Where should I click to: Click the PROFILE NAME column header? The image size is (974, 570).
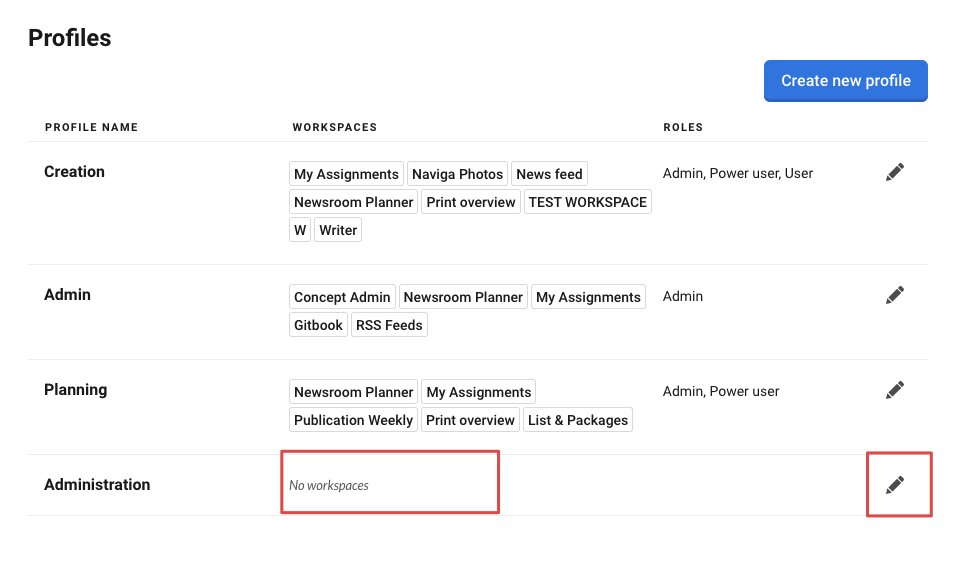coord(91,127)
